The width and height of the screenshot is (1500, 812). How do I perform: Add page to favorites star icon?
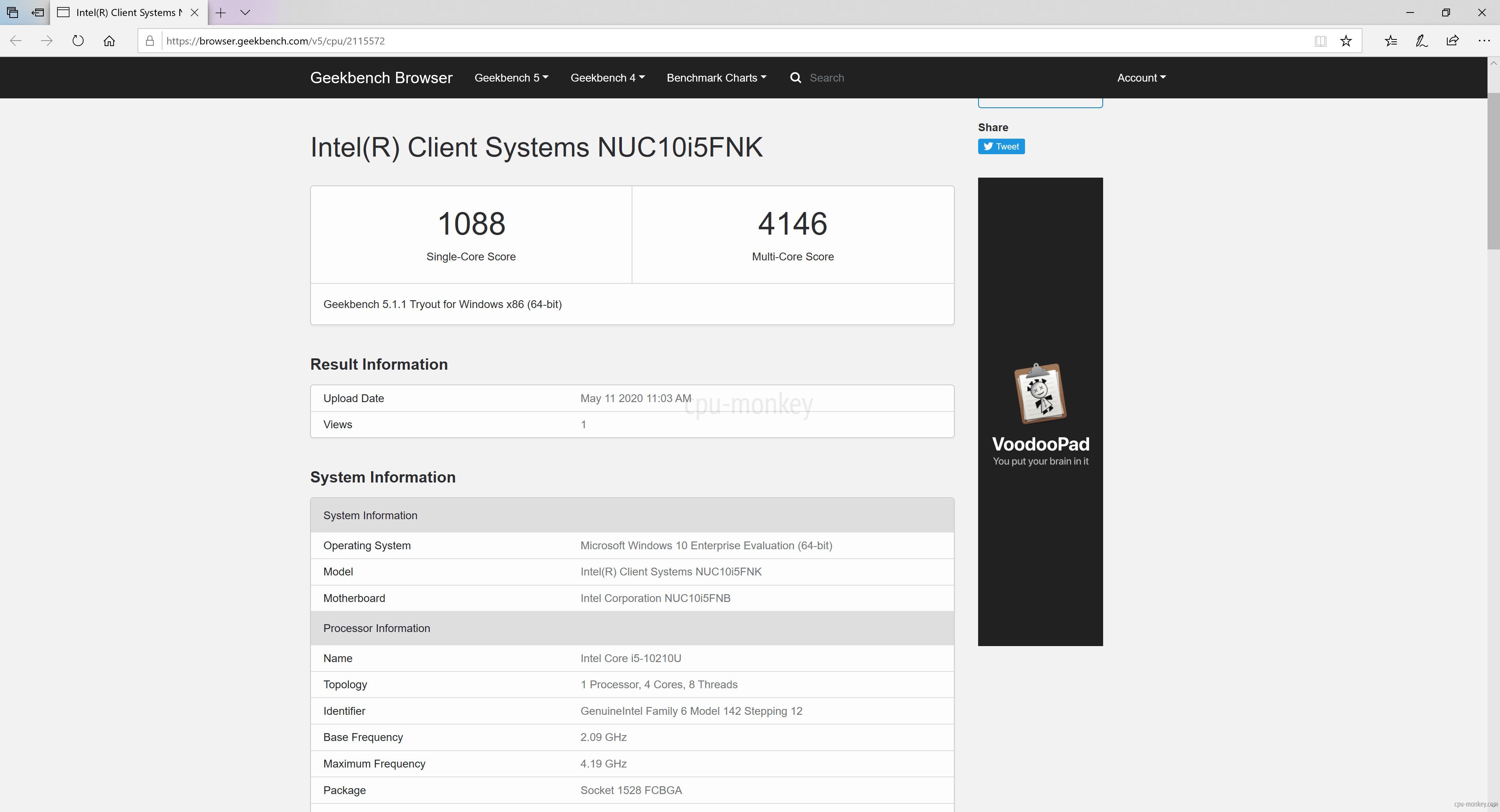(1346, 41)
